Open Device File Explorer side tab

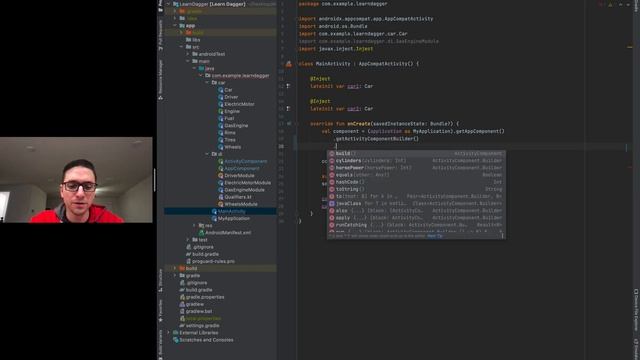pyautogui.click(x=636, y=310)
